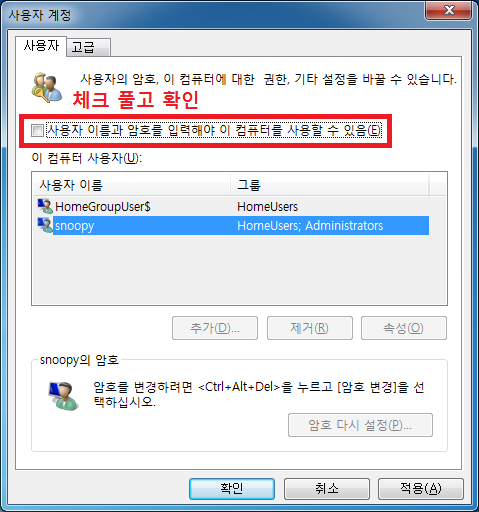479x512 pixels.
Task: Uncheck the require username and password checkbox
Action: [37, 130]
